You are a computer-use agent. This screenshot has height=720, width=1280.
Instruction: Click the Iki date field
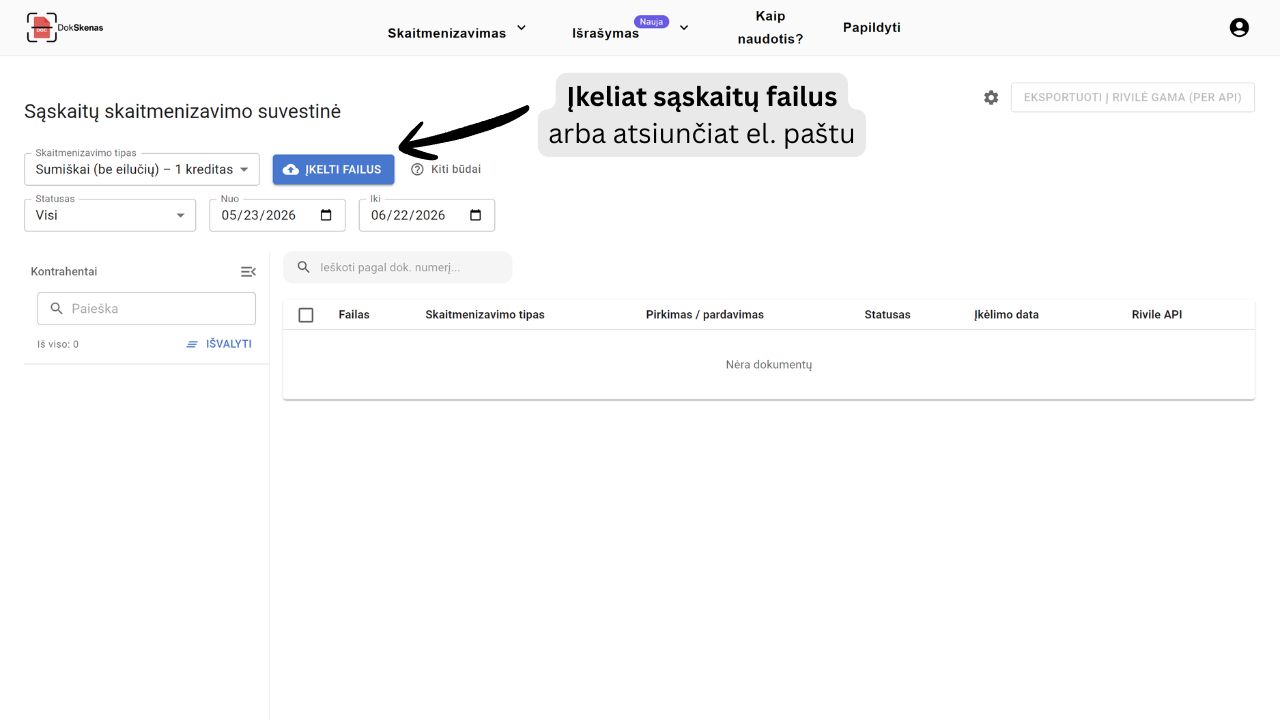coord(427,215)
